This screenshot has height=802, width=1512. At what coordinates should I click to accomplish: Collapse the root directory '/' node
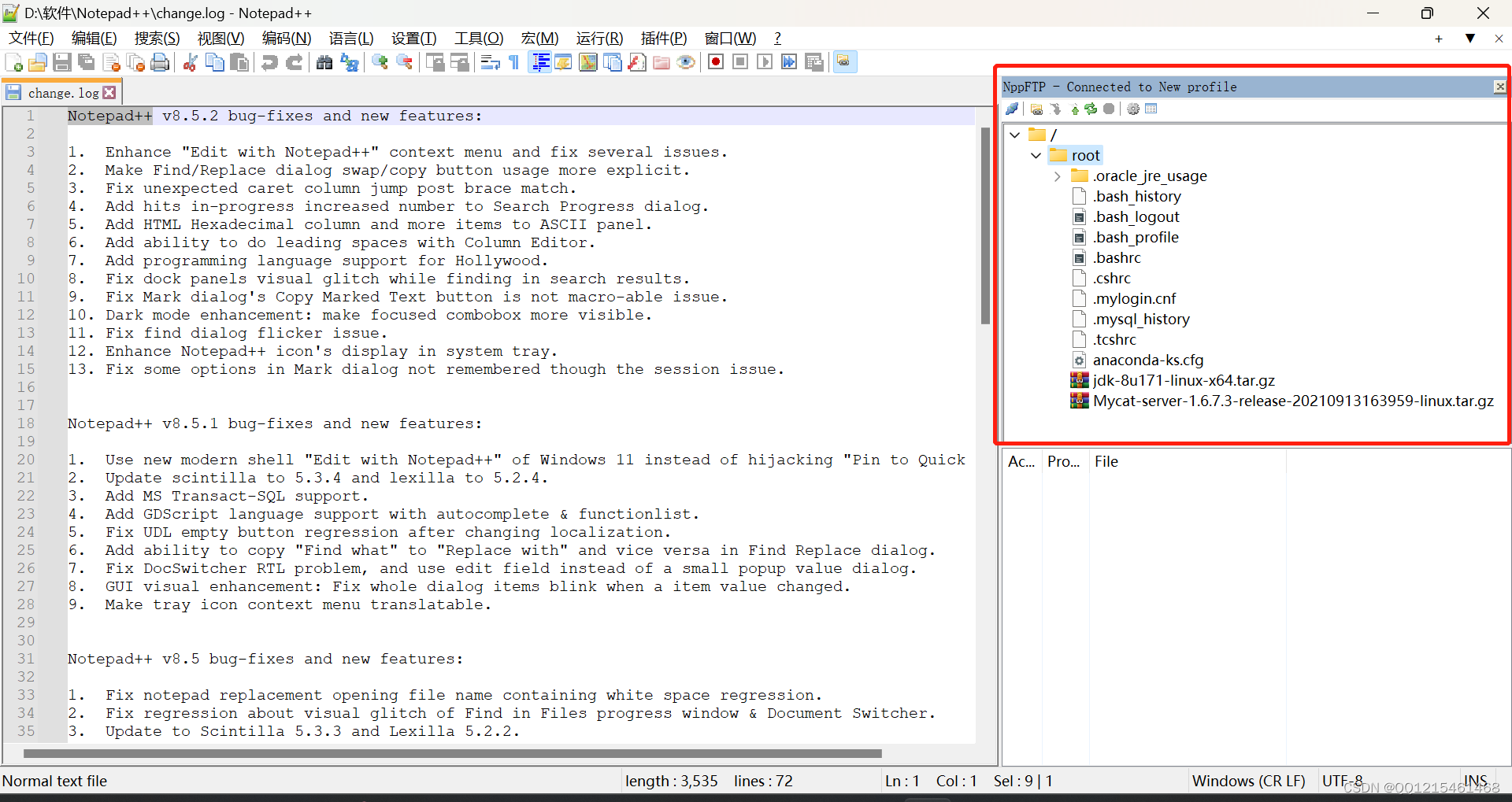point(1015,135)
